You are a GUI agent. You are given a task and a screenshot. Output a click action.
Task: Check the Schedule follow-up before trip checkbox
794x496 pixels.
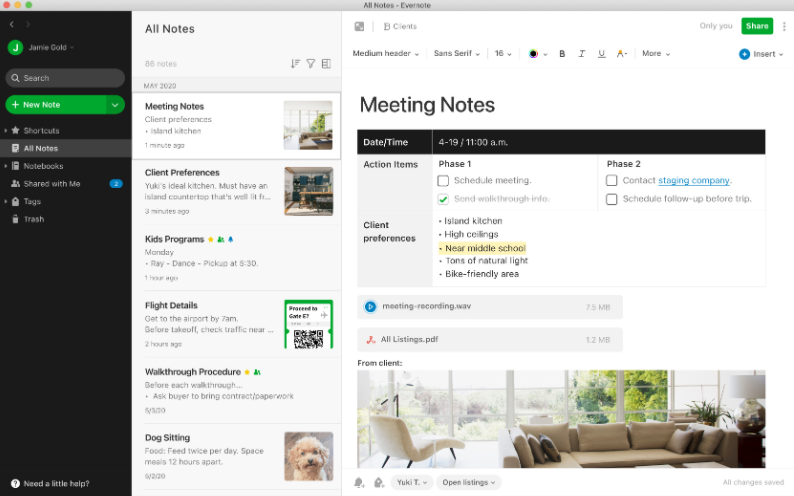[612, 199]
